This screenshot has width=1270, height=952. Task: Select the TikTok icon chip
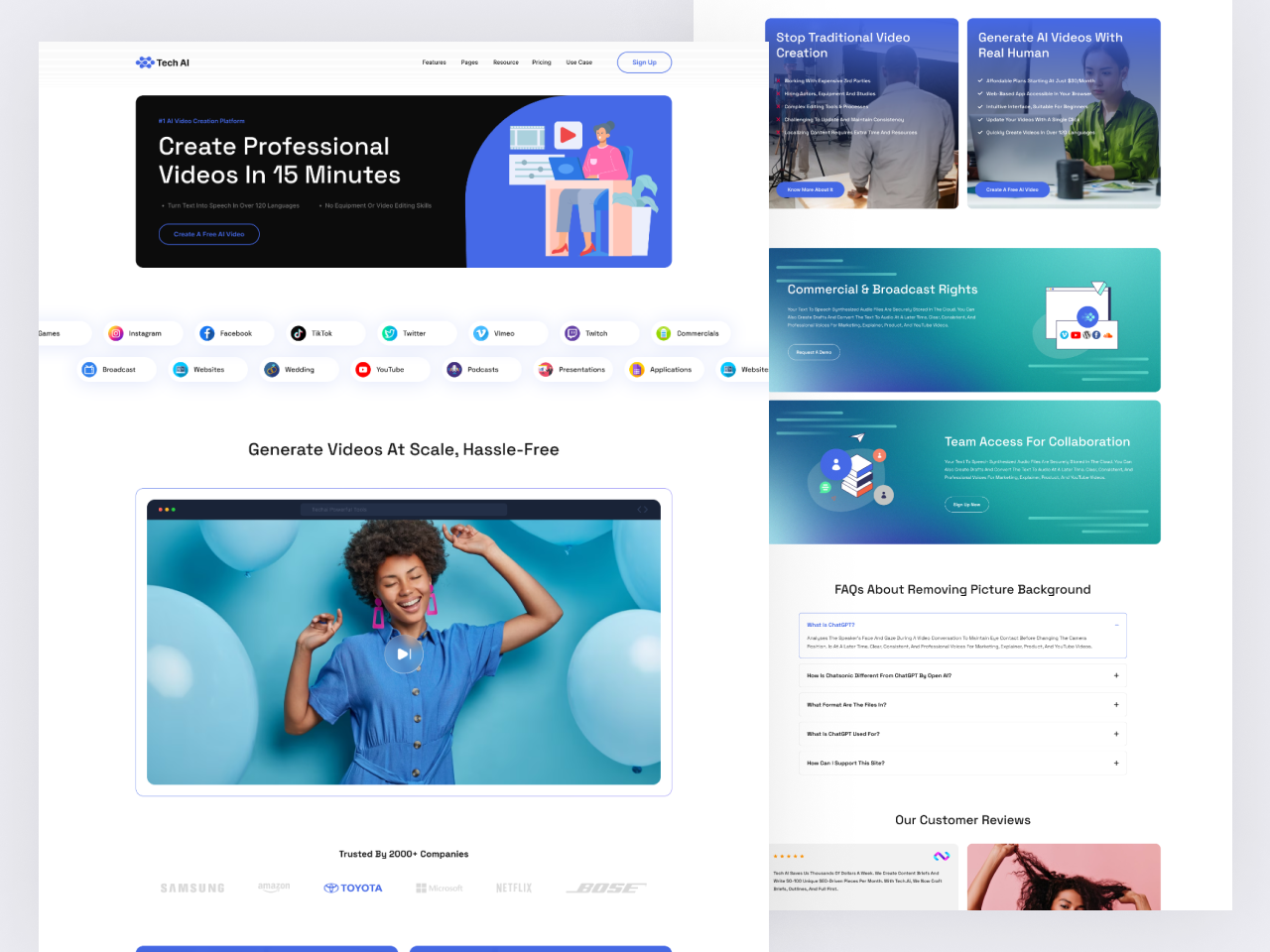(x=323, y=333)
